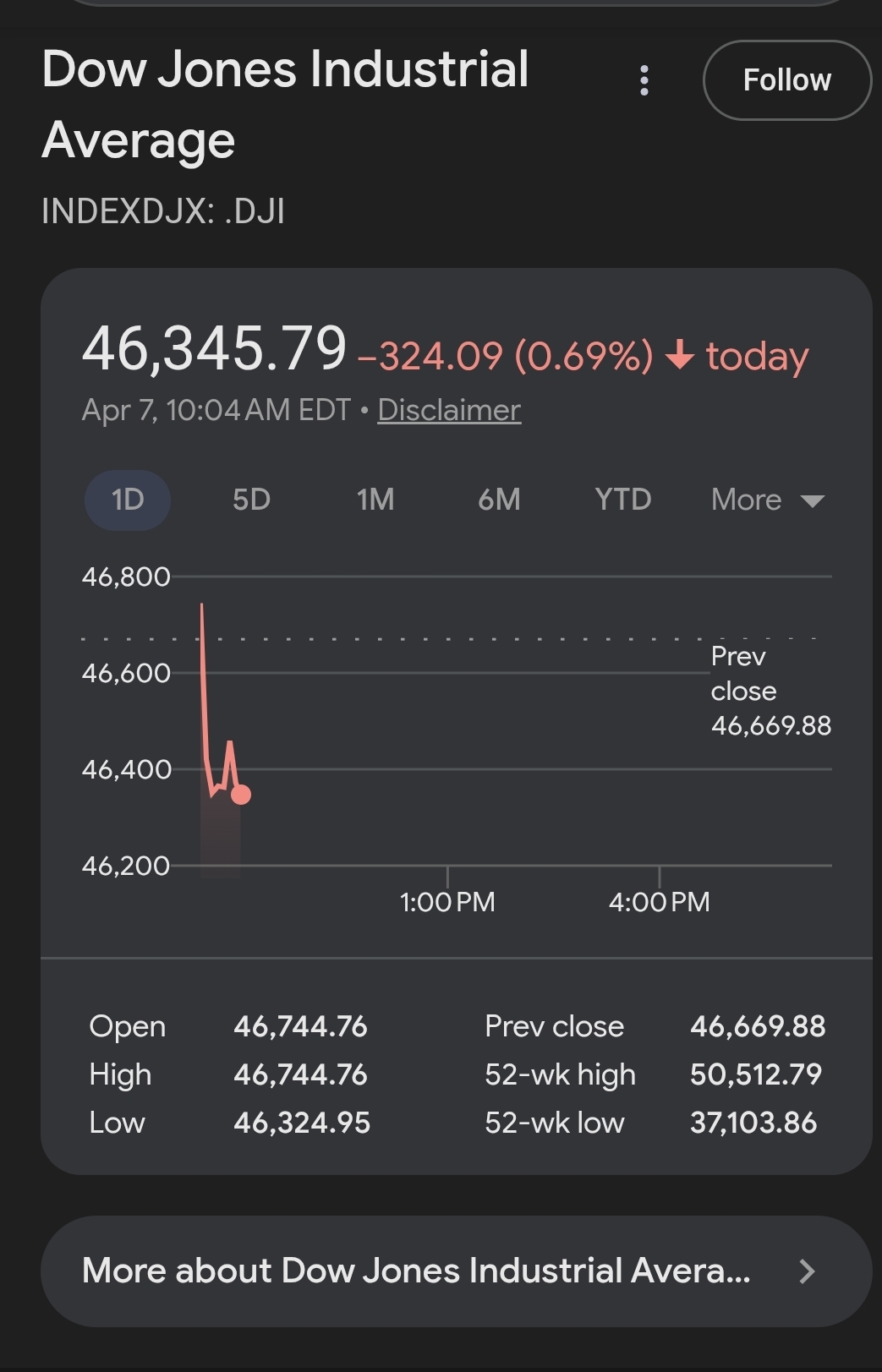
Task: Click the 4:00 PM chart time marker
Action: point(659,902)
